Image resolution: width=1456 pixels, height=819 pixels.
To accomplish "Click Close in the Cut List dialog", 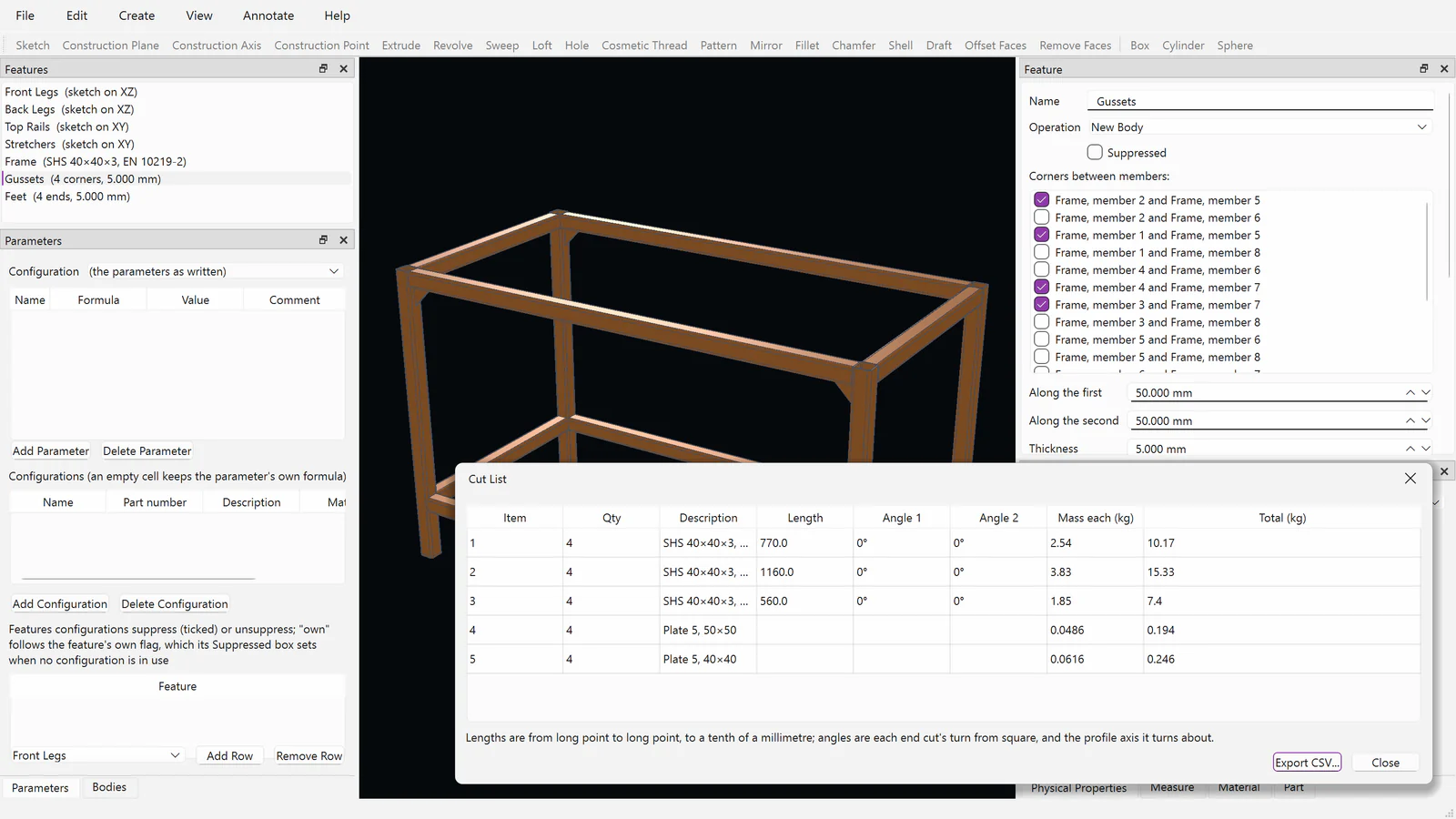I will pos(1385,763).
